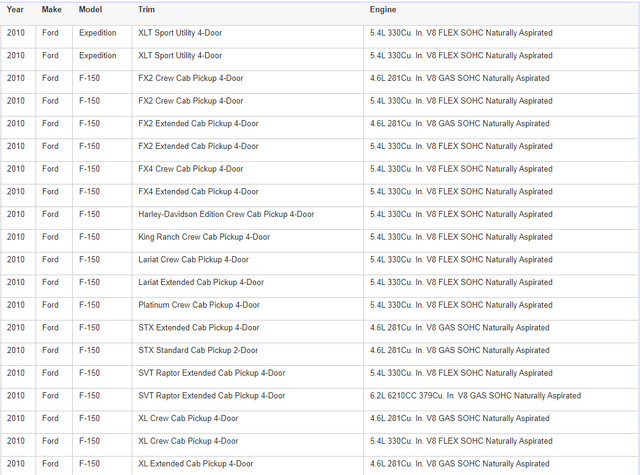Image resolution: width=640 pixels, height=475 pixels.
Task: Click XL Crew Cab trim in 4.6L row
Action: coord(188,418)
